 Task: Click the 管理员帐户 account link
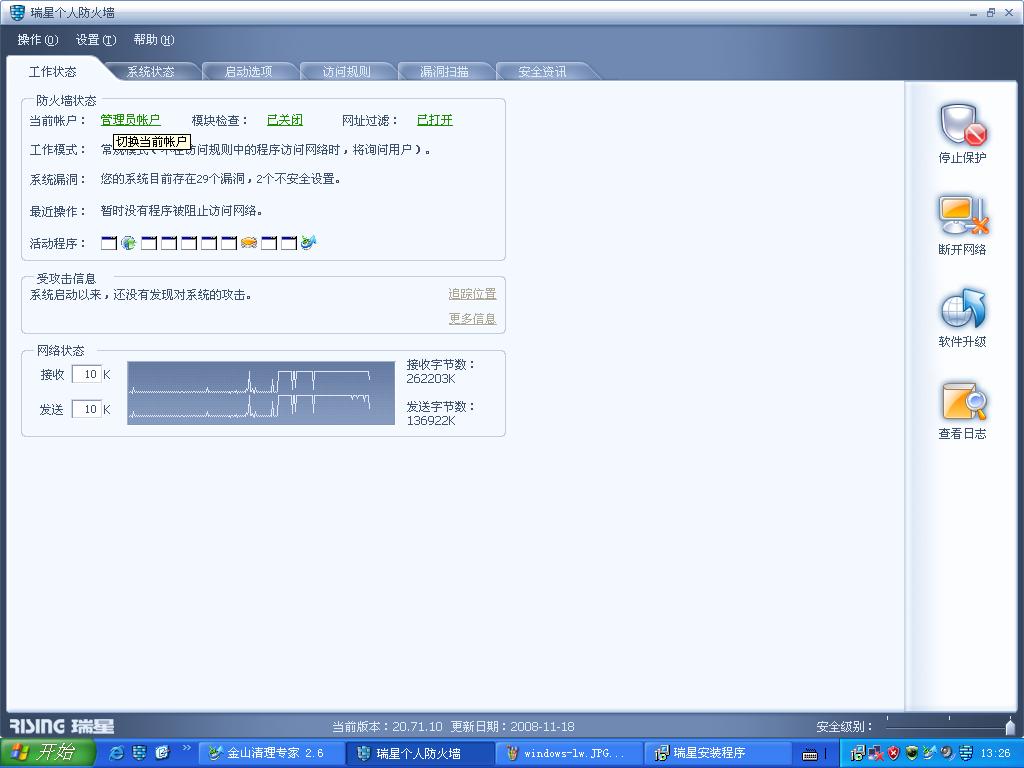click(131, 120)
